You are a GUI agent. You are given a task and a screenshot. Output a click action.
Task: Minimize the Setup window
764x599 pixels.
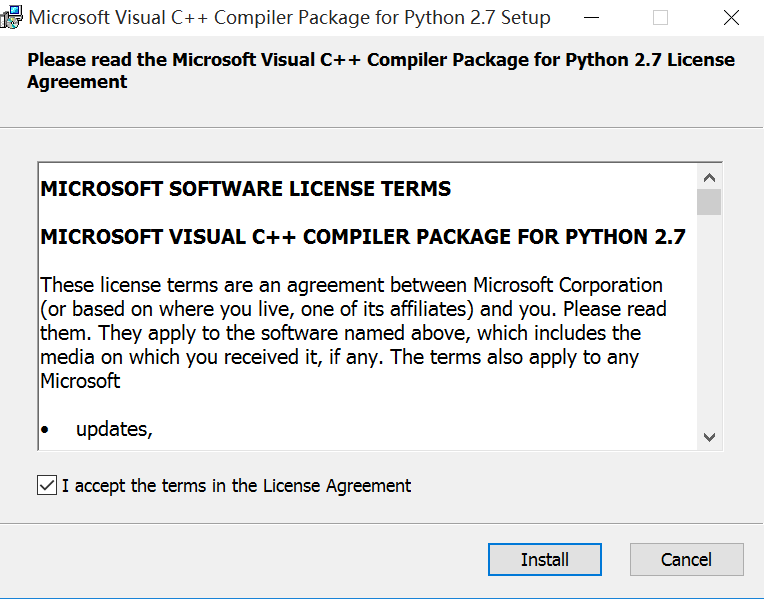pos(592,18)
